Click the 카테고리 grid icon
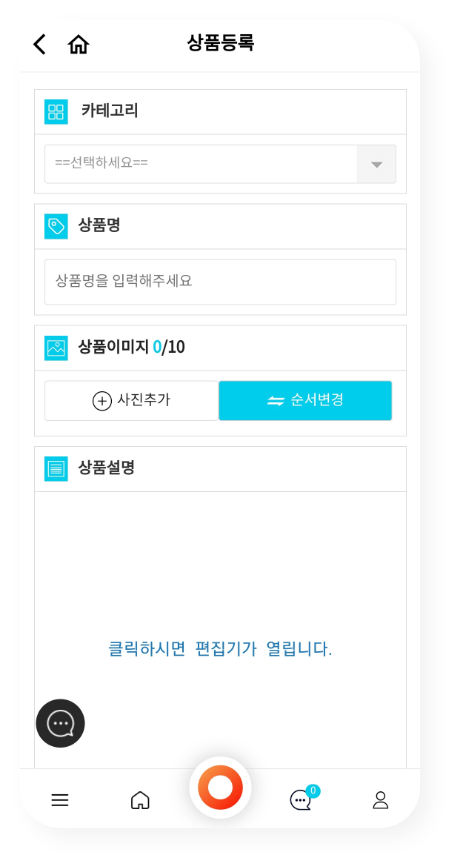460x868 pixels. (56, 111)
